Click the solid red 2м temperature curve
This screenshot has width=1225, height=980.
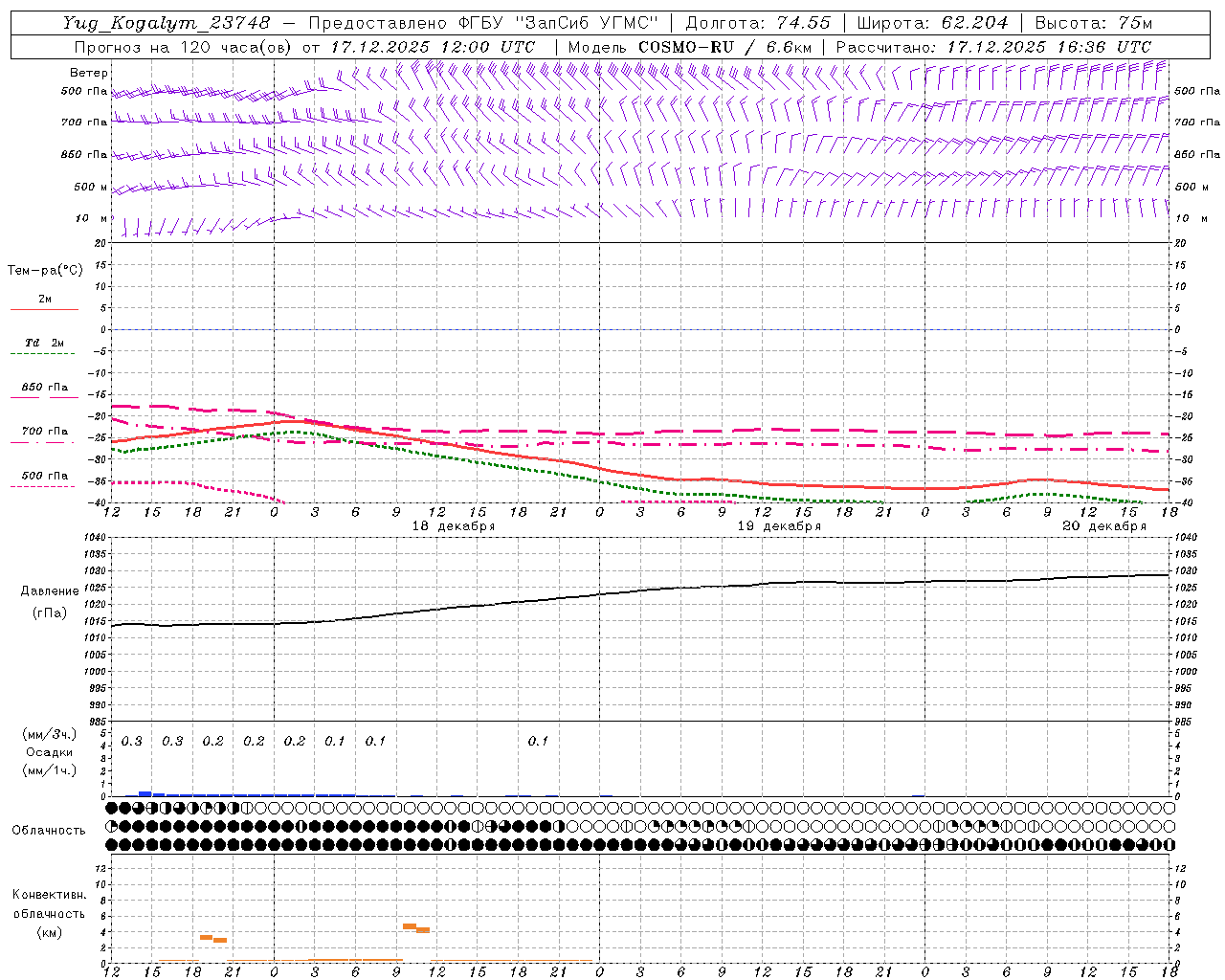pyautogui.click(x=640, y=473)
